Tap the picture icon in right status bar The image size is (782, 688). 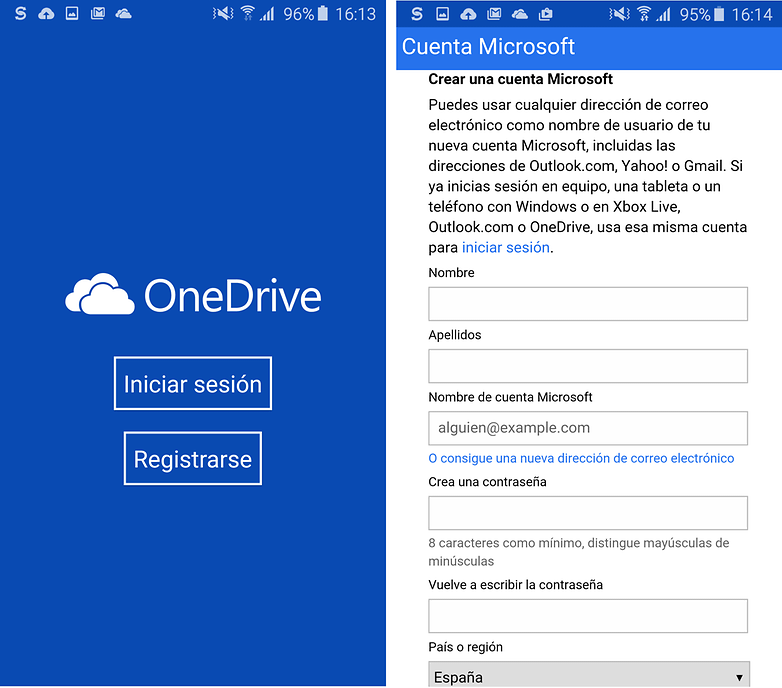(x=442, y=14)
